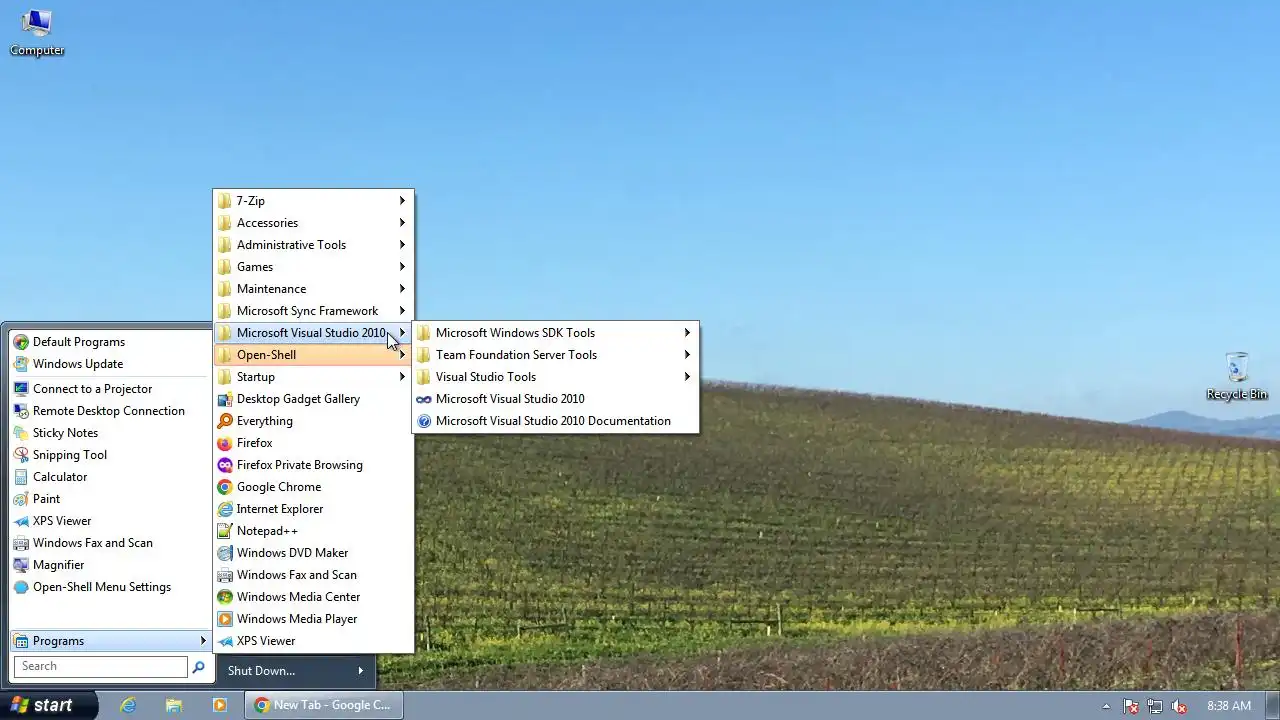This screenshot has width=1280, height=720.
Task: Open Default Programs
Action: tap(109, 342)
